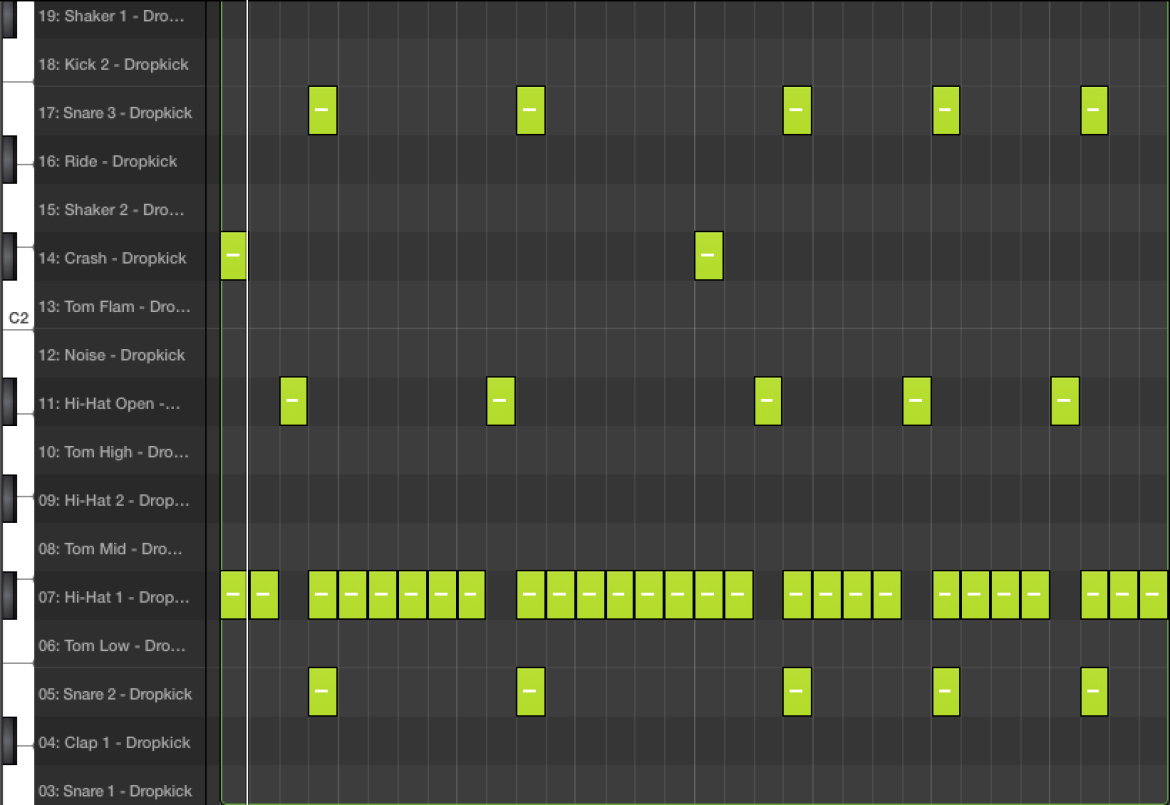Viewport: 1170px width, 805px height.
Task: Select the "15: Shaker 2" drum lane label
Action: (x=111, y=210)
